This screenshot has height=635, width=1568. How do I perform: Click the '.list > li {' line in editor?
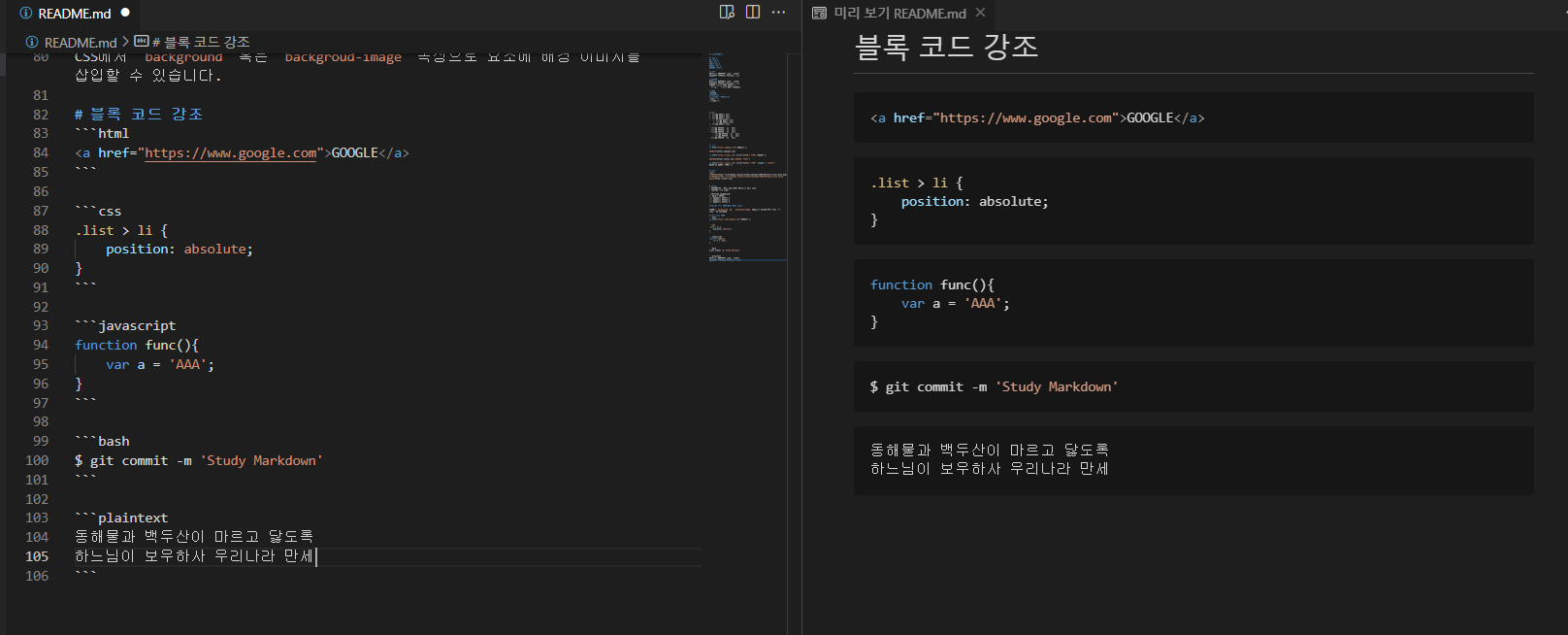tap(121, 230)
